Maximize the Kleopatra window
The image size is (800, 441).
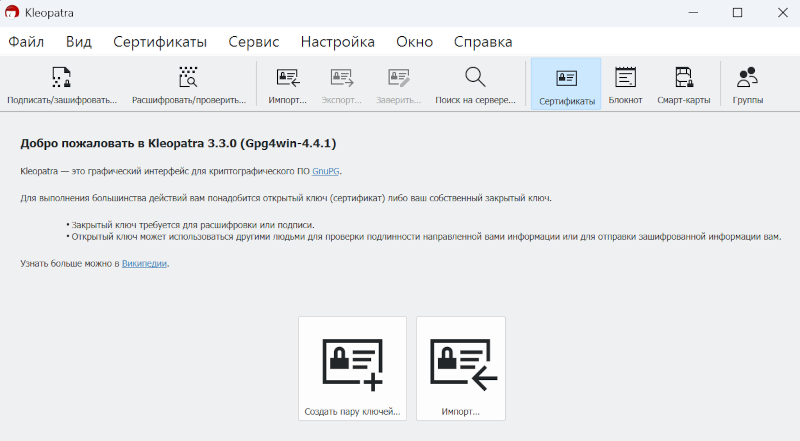(738, 12)
